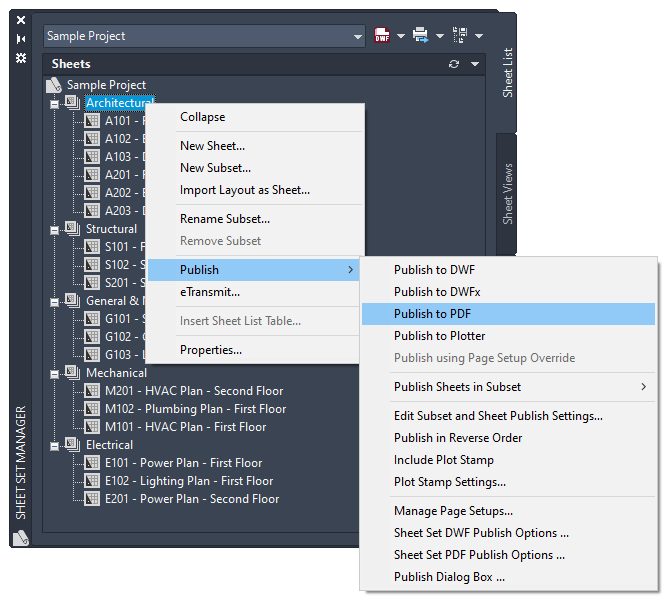Close the Sheet Set Manager palette
Viewport: 670px width, 601px height.
pos(21,20)
